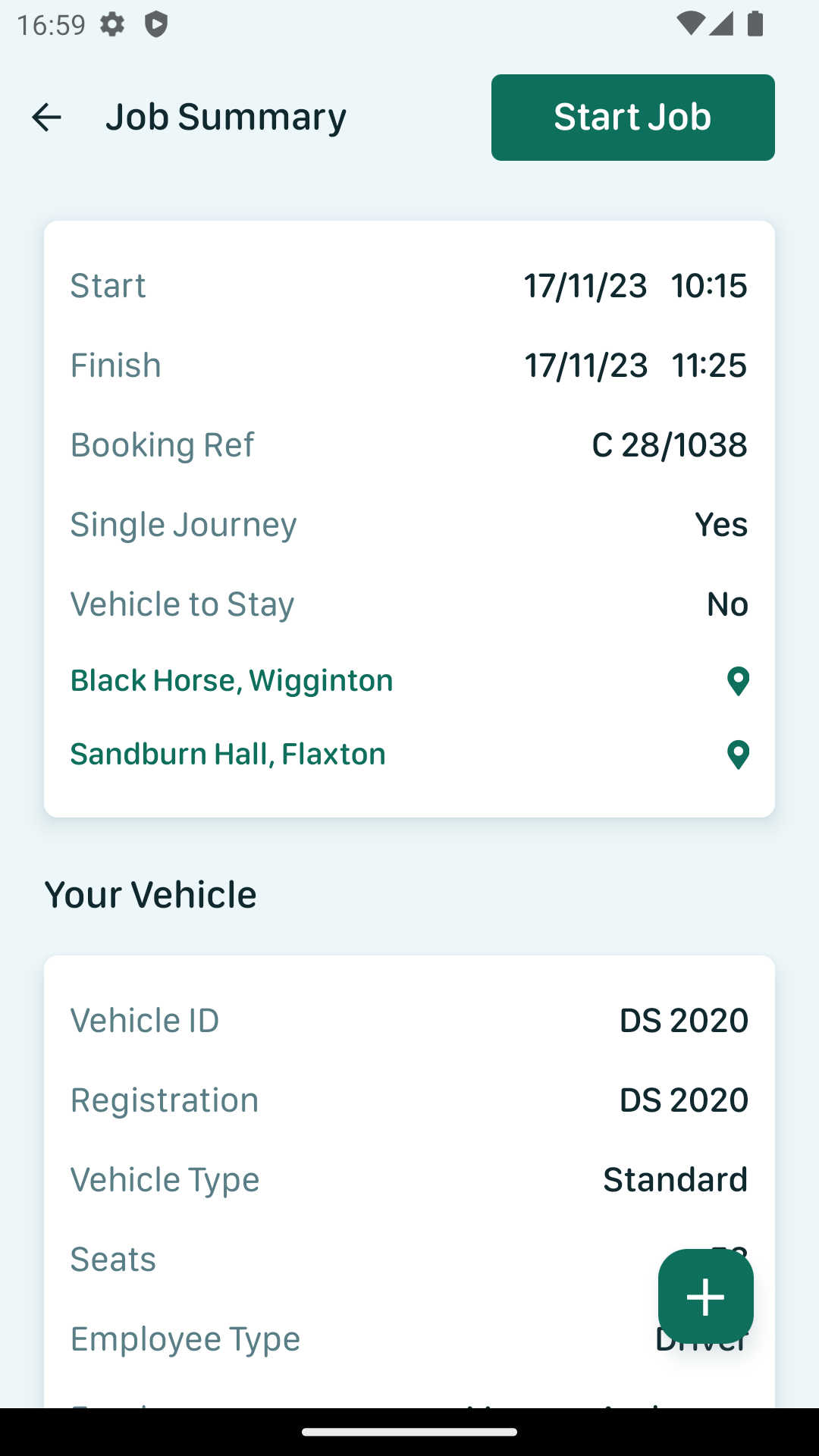Tap the Your Vehicle section heading
Screen dimensions: 819x1456
tap(150, 895)
